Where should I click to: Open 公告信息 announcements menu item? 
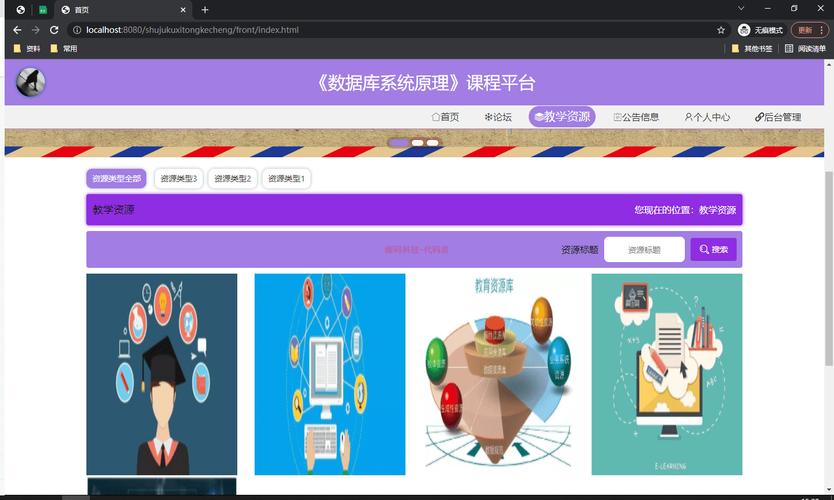click(x=636, y=117)
